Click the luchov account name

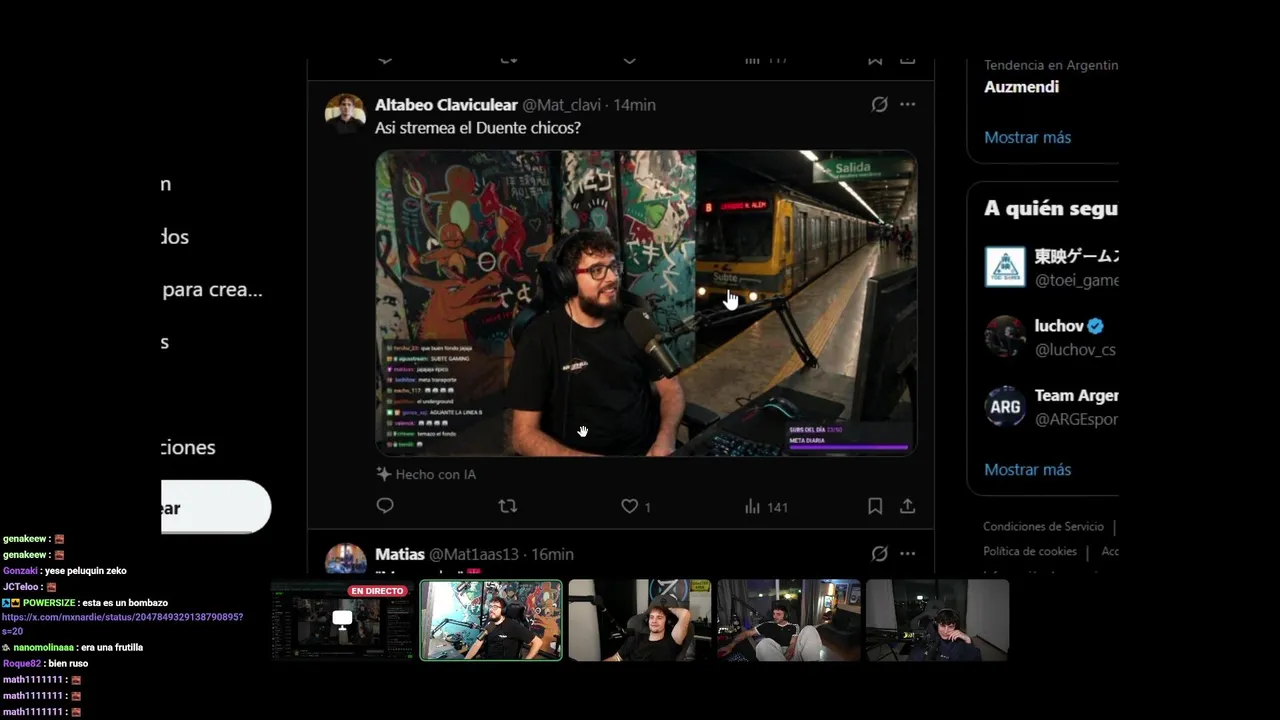pyautogui.click(x=1059, y=326)
